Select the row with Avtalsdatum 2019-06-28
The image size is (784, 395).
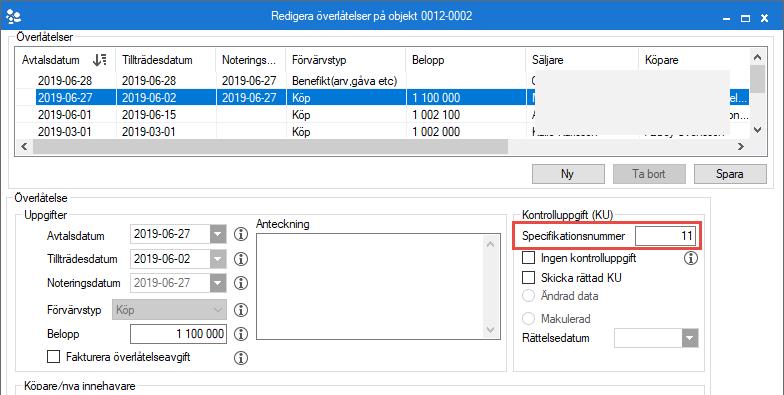point(382,80)
